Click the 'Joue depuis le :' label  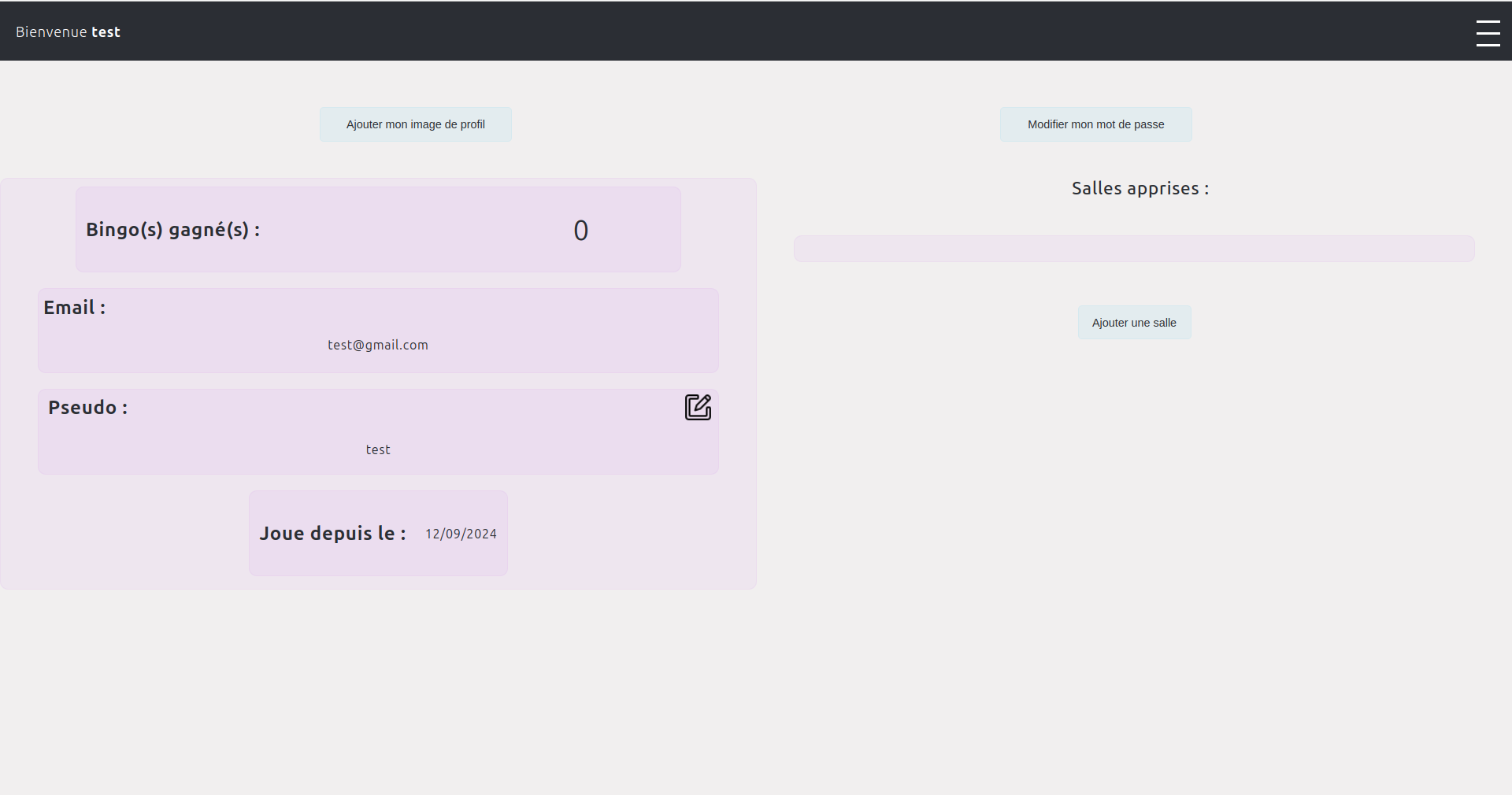(332, 533)
